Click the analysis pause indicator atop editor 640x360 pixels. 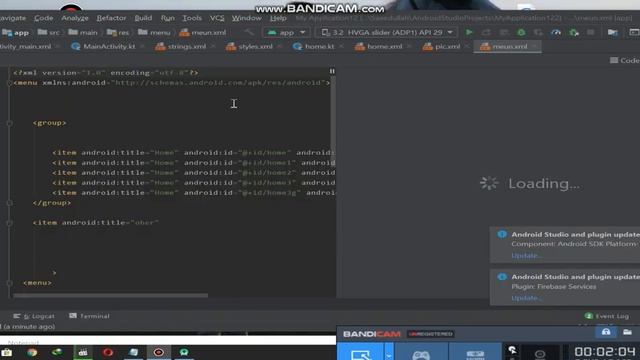332,71
